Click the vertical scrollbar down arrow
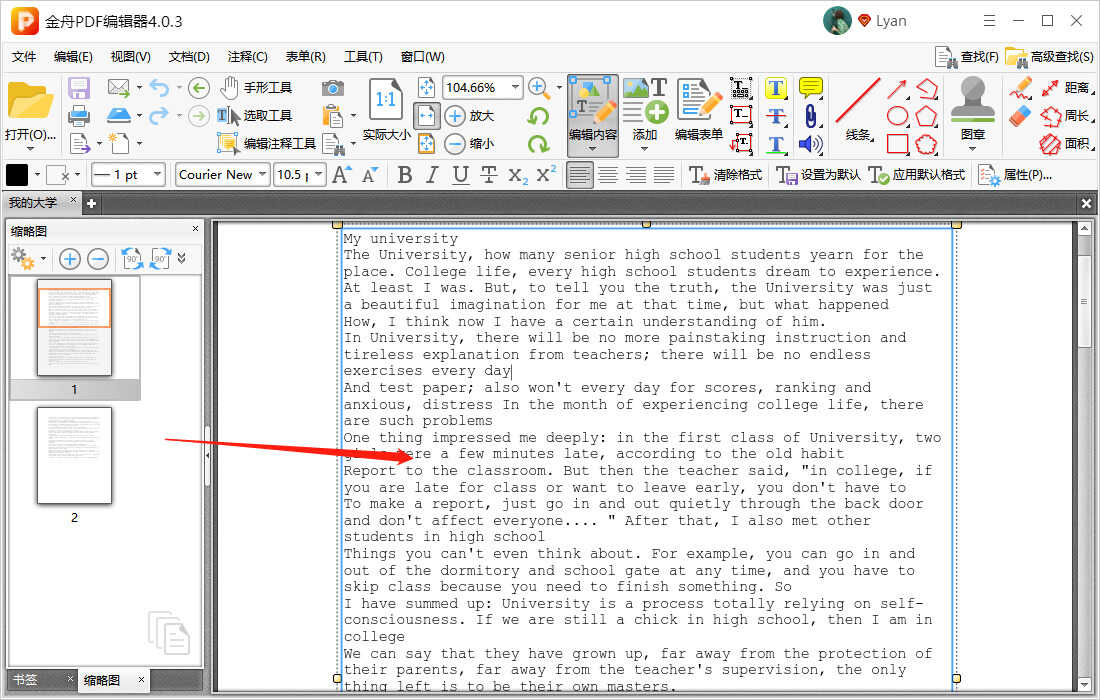The height and width of the screenshot is (700, 1100). point(1084,685)
